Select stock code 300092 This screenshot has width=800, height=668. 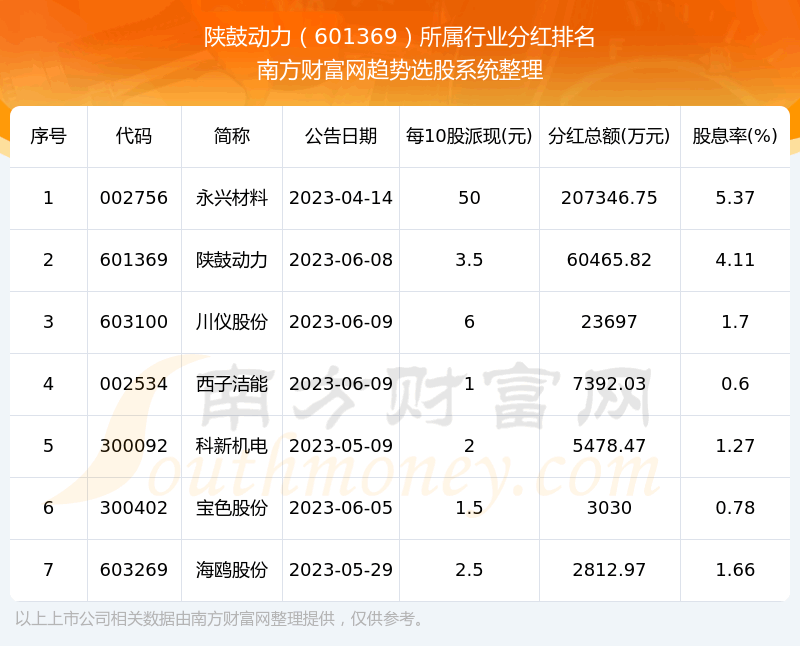pos(134,446)
